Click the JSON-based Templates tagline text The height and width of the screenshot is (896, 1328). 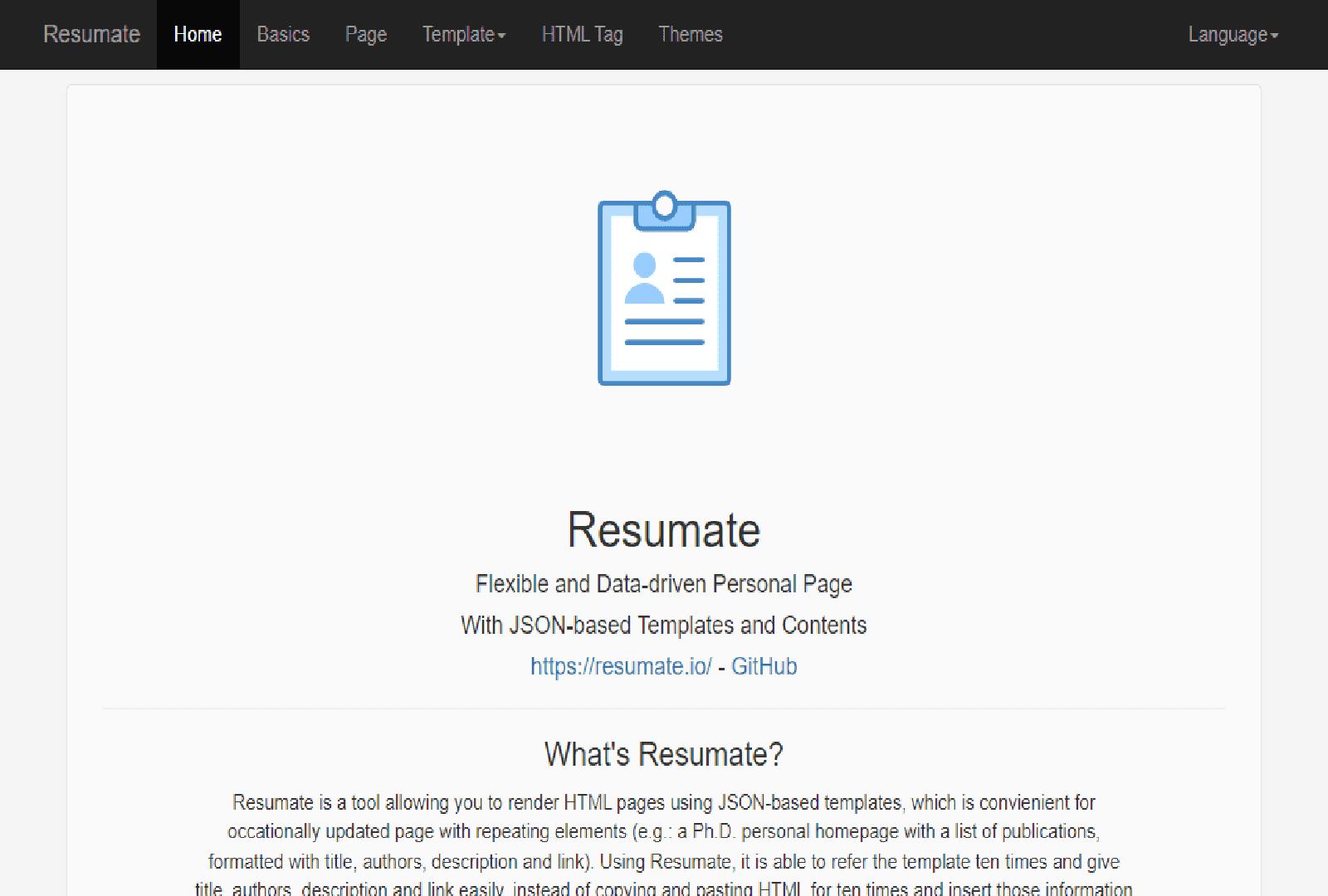pos(663,625)
